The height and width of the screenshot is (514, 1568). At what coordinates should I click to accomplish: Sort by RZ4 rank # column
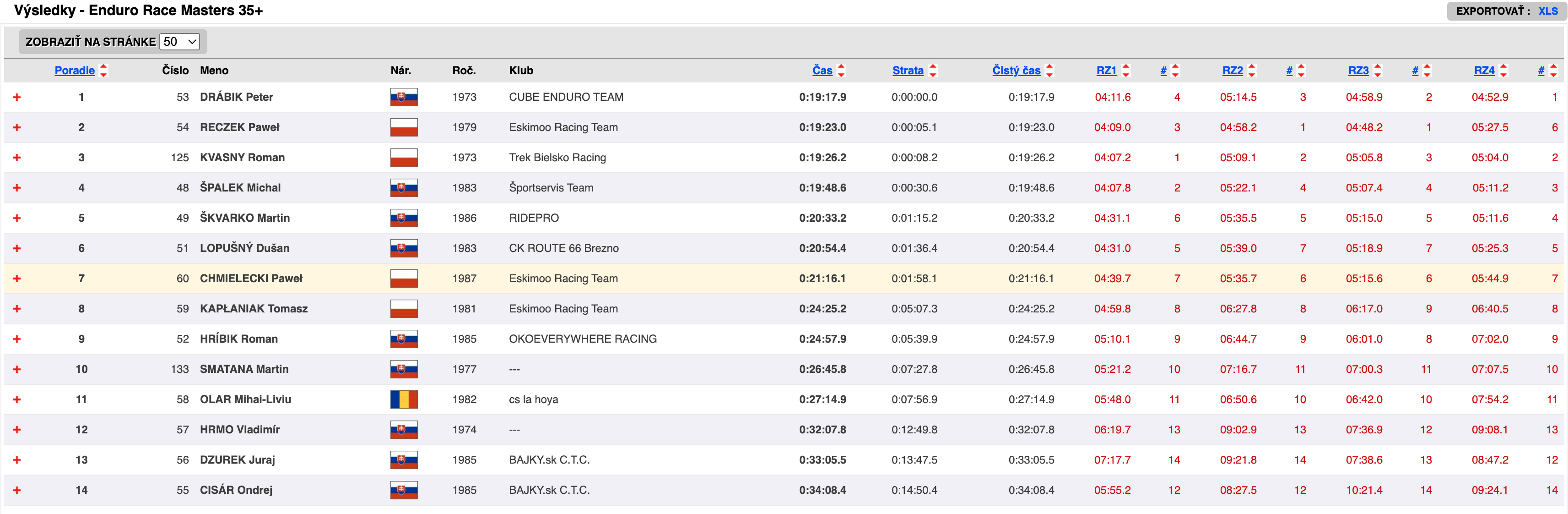point(1541,71)
